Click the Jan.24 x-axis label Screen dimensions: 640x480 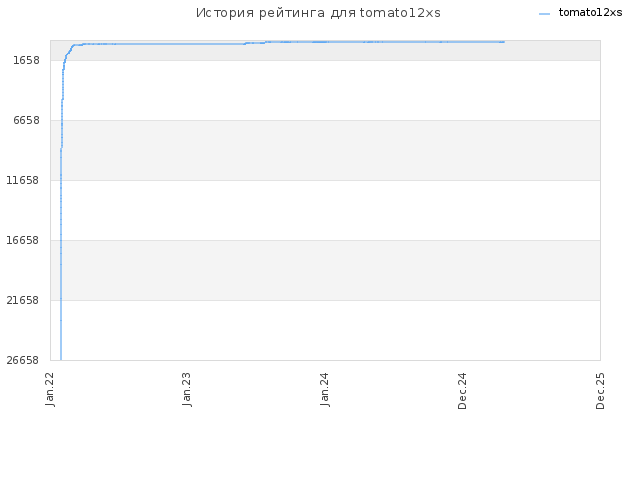(325, 389)
